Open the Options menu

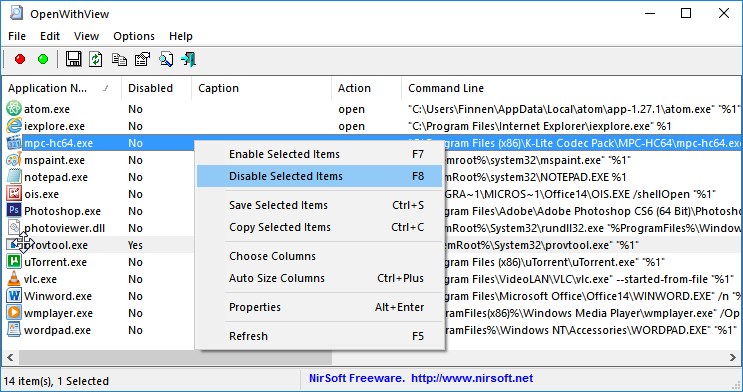click(x=134, y=36)
